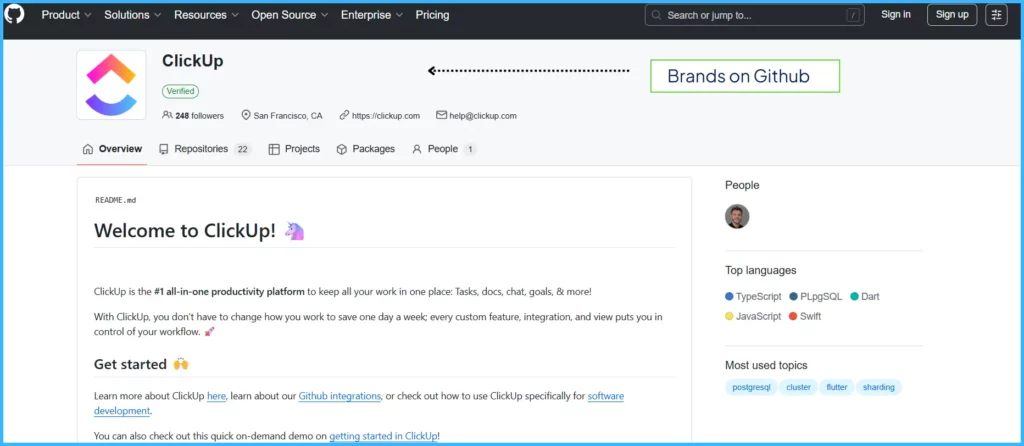
Task: Select the Swift language
Action: [x=810, y=316]
